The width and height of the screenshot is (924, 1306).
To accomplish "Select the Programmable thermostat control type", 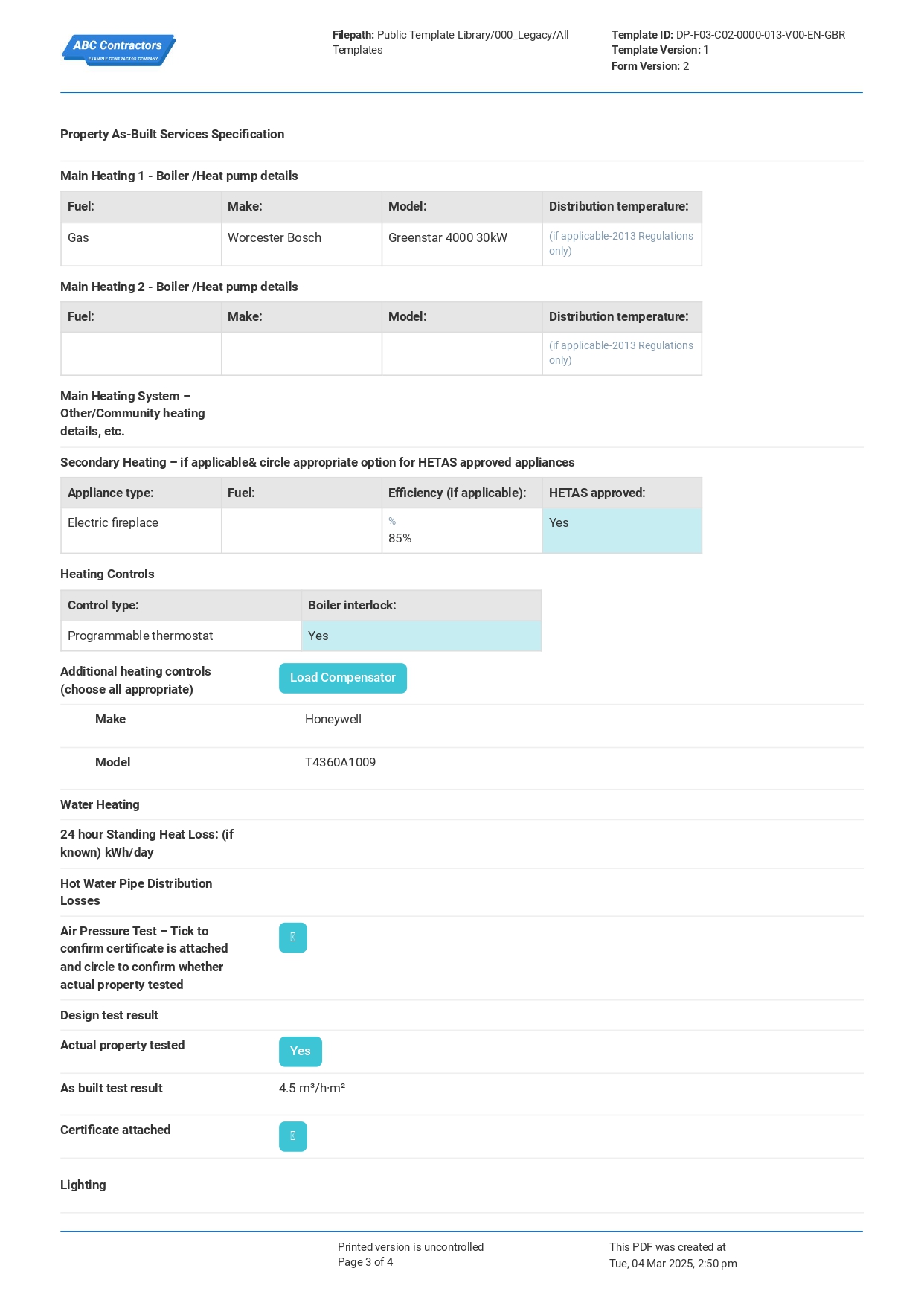I will (181, 636).
